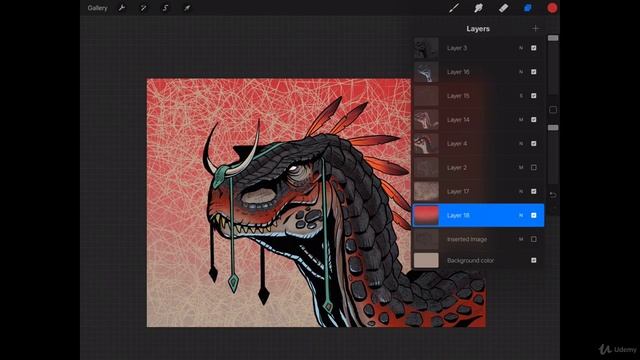Toggle the Layers panel icon
The height and width of the screenshot is (360, 640).
pos(528,8)
